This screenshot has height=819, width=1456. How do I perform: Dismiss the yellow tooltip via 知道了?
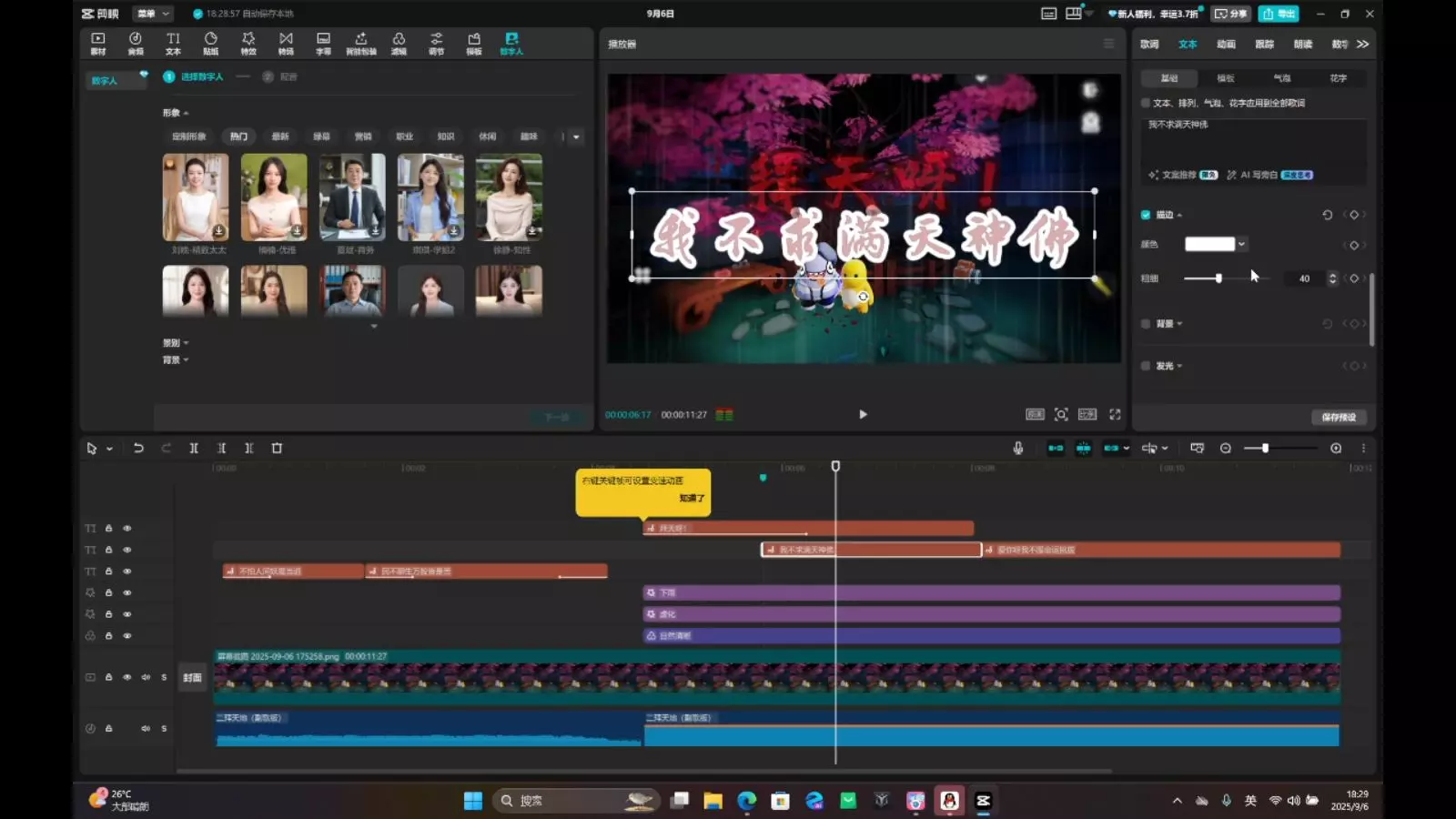click(x=692, y=498)
